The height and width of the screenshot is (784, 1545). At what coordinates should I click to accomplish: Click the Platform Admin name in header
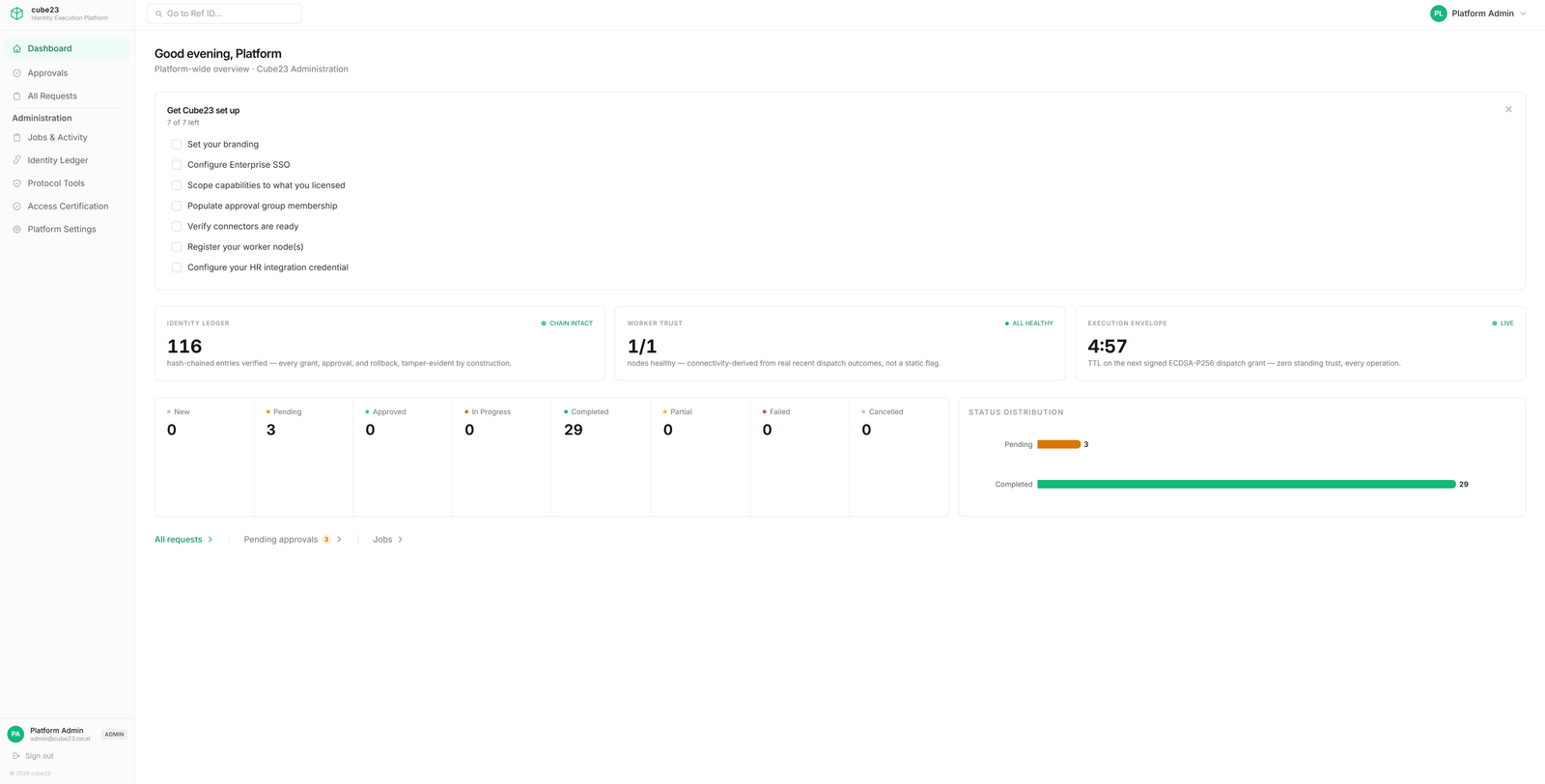point(1482,14)
